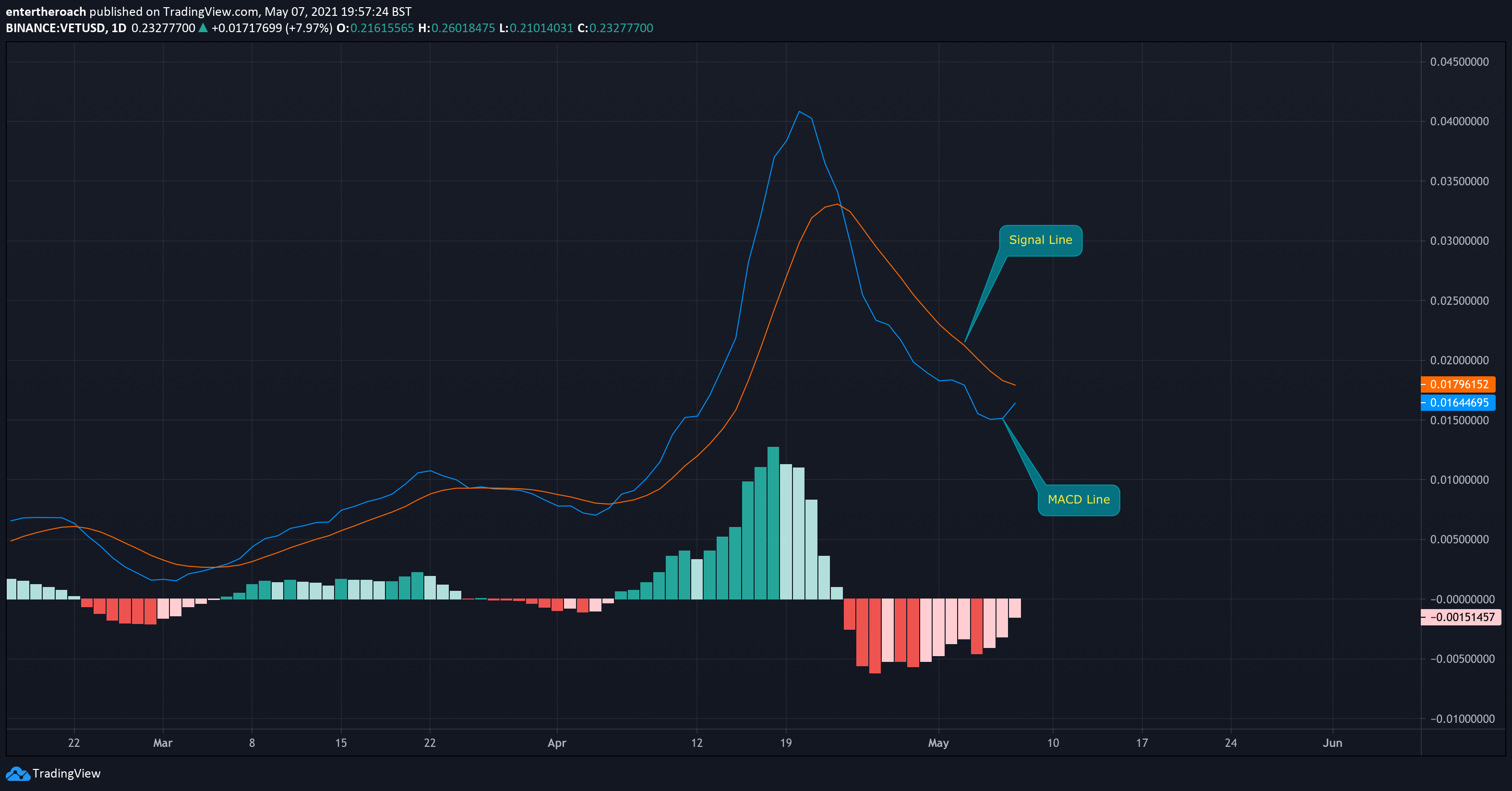Click the Apr label on time axis
The width and height of the screenshot is (1512, 791).
click(556, 743)
